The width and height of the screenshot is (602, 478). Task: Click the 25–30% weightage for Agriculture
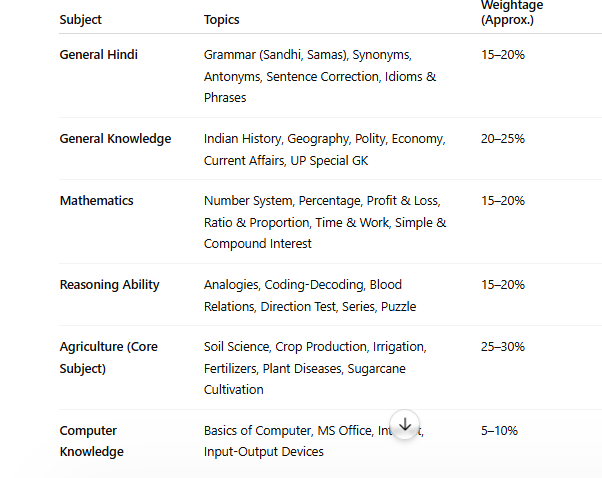pos(503,347)
